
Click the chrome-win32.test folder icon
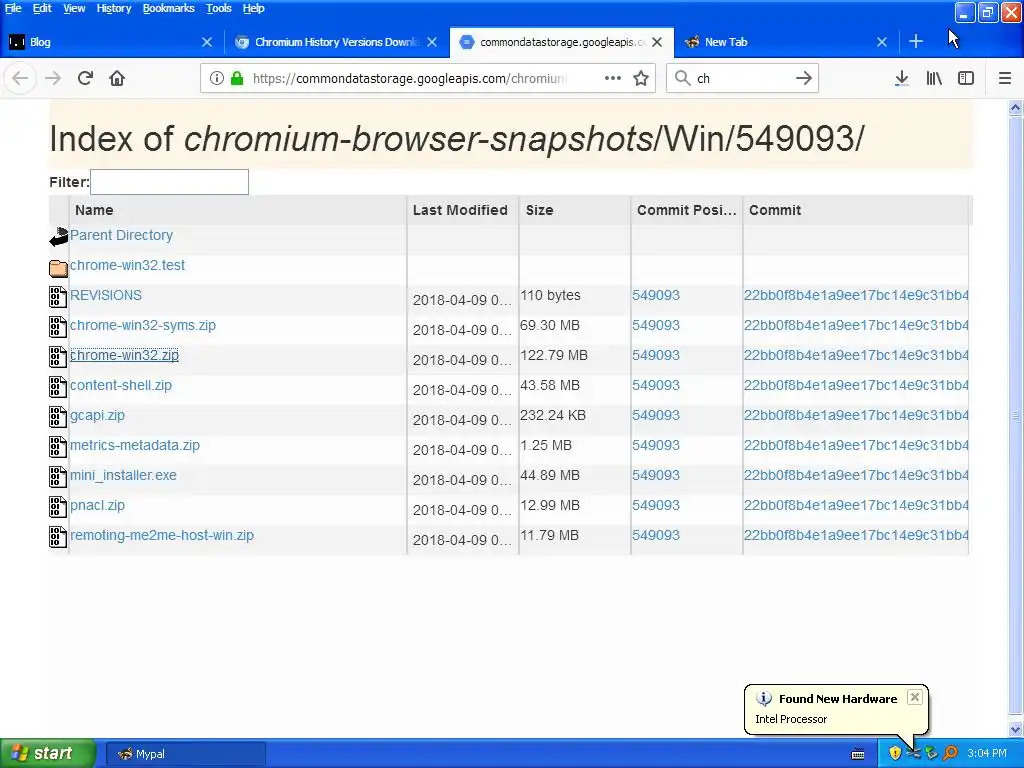point(58,267)
